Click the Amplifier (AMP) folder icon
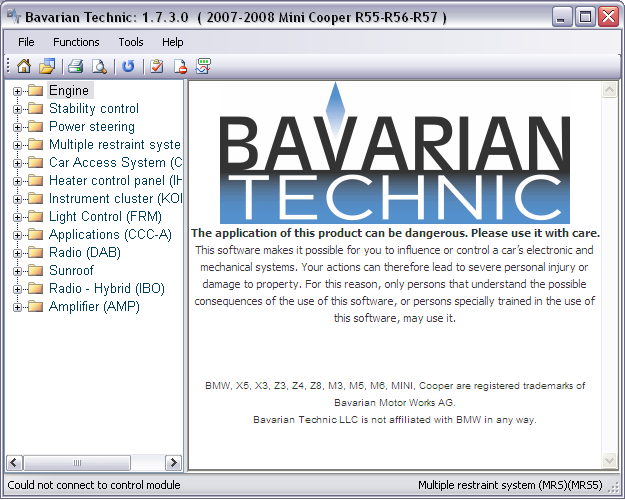625x500 pixels. [x=35, y=306]
